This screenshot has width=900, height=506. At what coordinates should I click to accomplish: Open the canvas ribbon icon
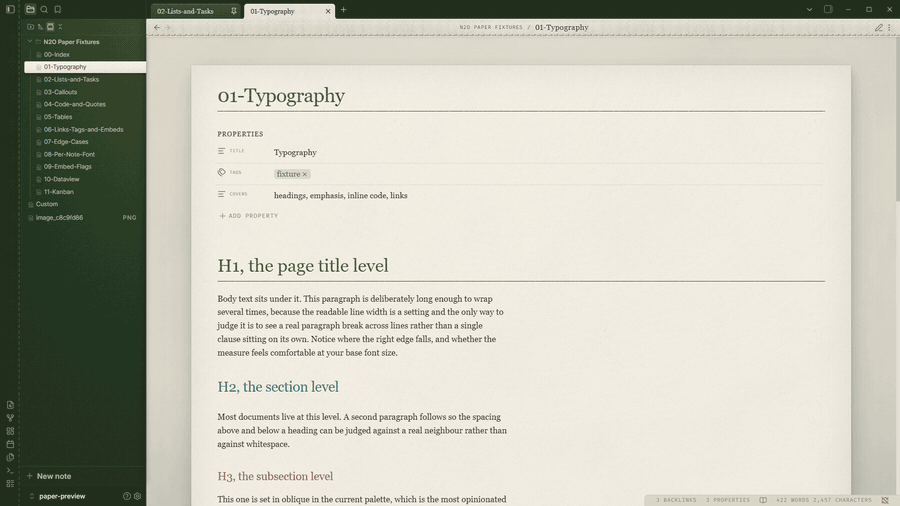click(x=10, y=431)
